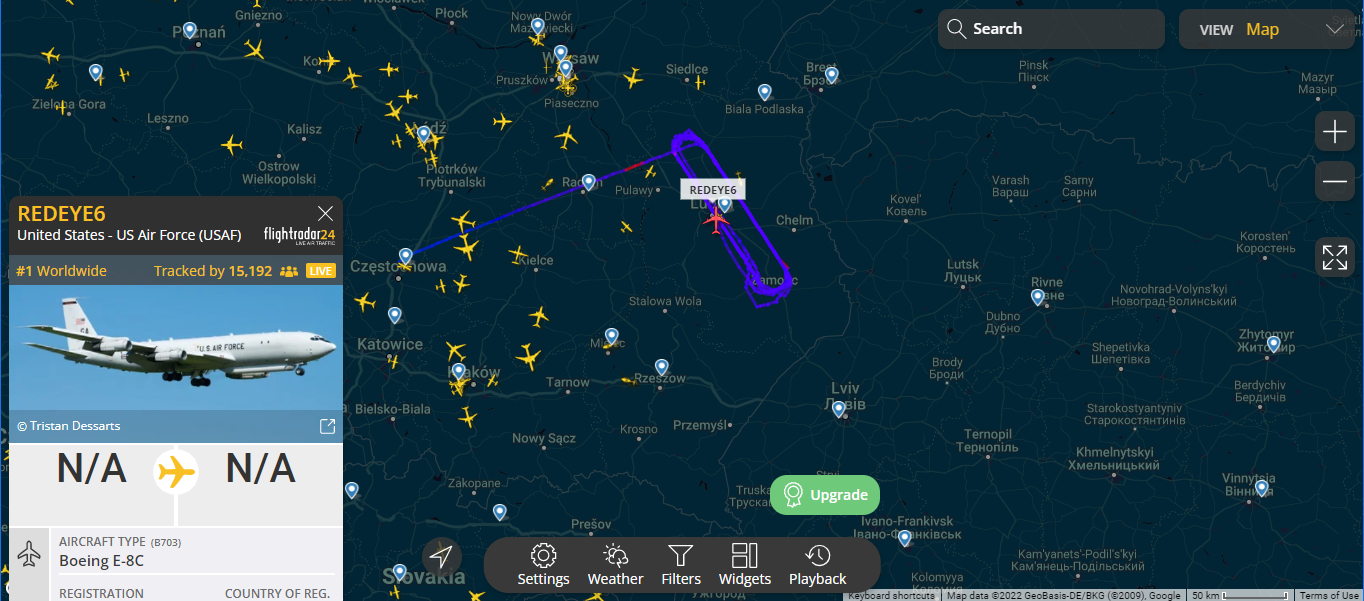Zoom out with the minus button
This screenshot has height=601, width=1364.
[1335, 181]
